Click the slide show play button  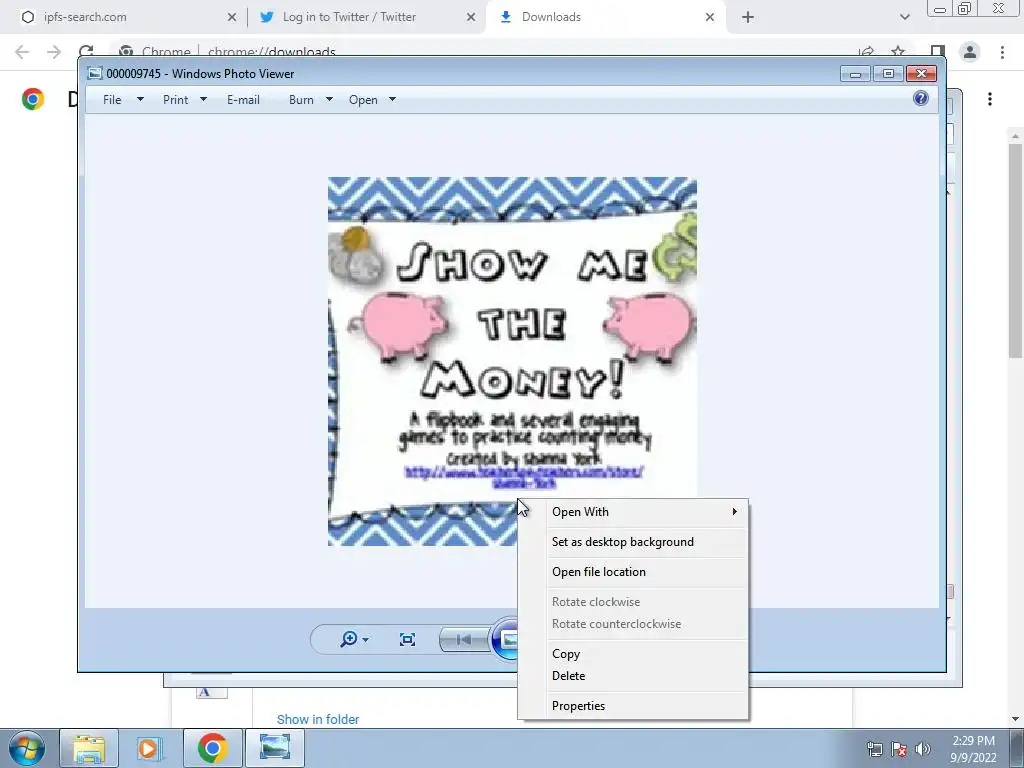coord(507,639)
